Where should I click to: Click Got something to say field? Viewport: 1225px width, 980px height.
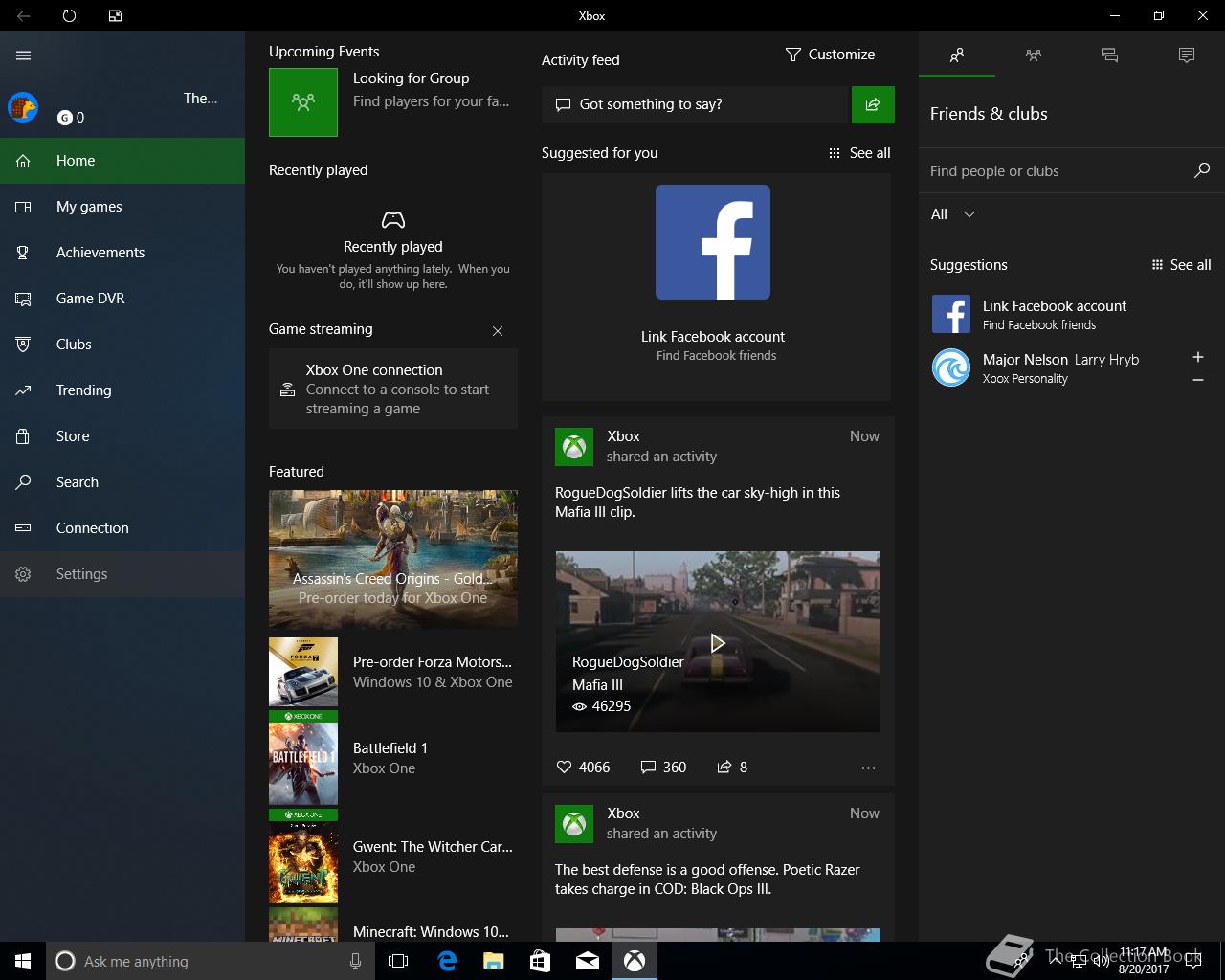coord(697,104)
